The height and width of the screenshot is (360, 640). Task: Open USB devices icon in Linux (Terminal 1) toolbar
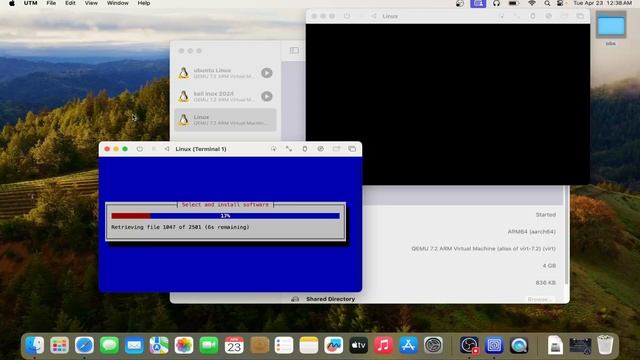[x=304, y=149]
